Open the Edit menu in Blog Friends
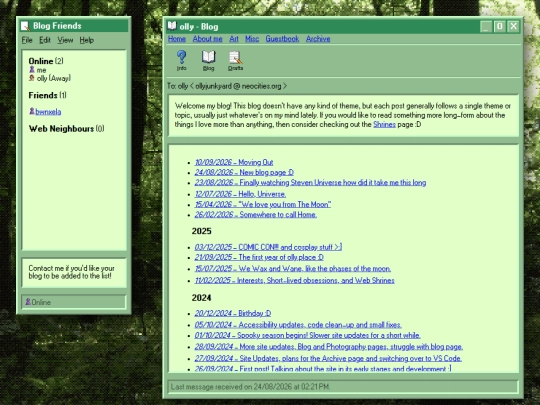The width and height of the screenshot is (540, 405). point(45,40)
